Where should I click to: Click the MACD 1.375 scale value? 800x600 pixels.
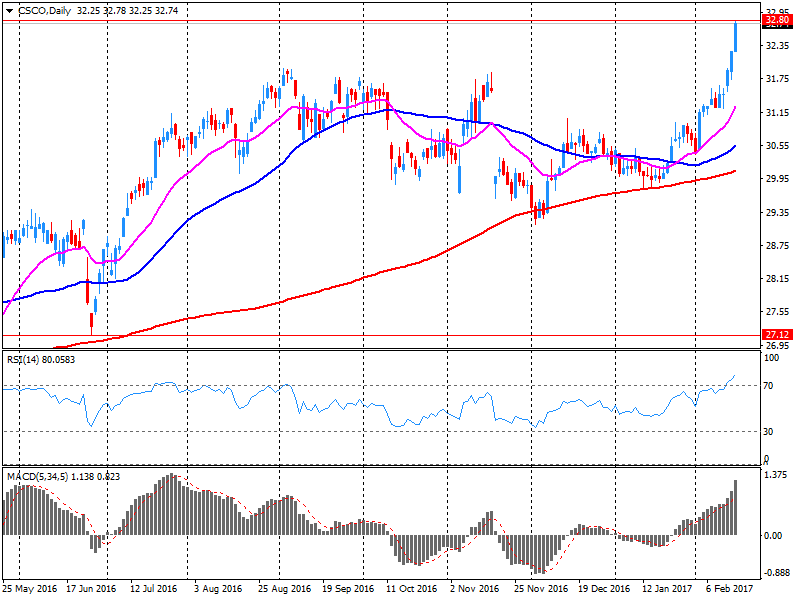pyautogui.click(x=777, y=476)
